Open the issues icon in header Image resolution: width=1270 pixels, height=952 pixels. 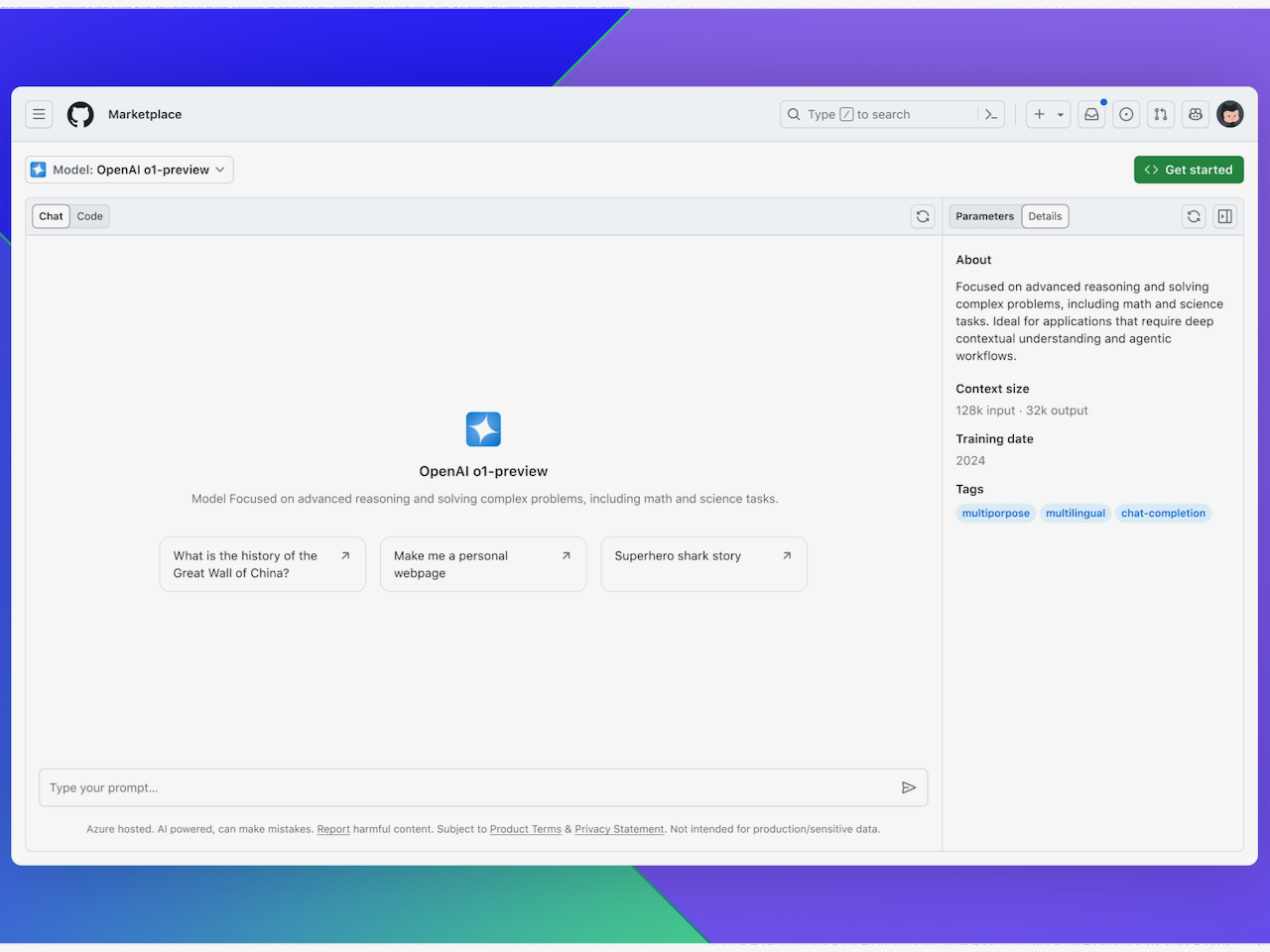tap(1126, 114)
